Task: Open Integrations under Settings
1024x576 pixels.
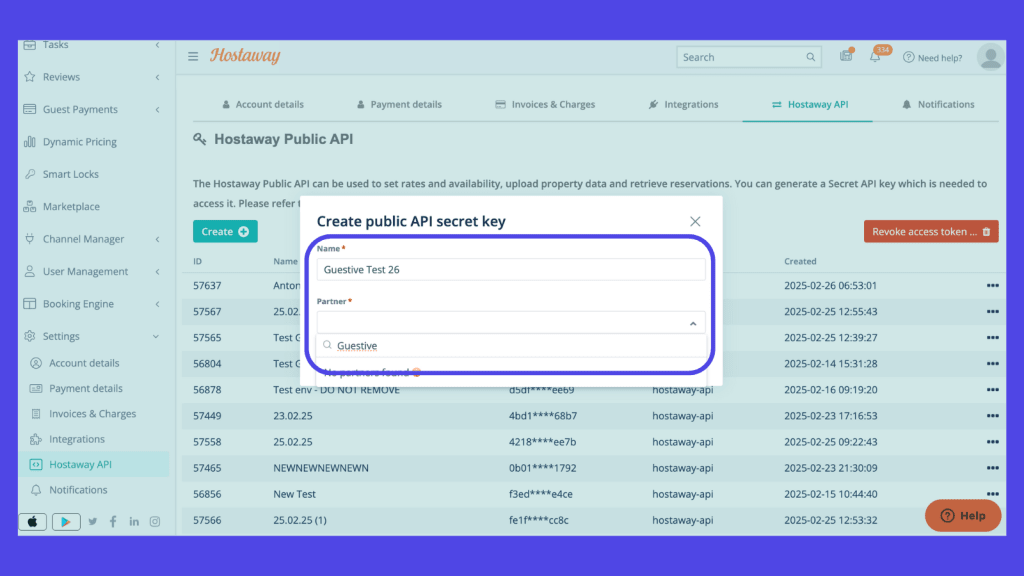Action: click(77, 440)
